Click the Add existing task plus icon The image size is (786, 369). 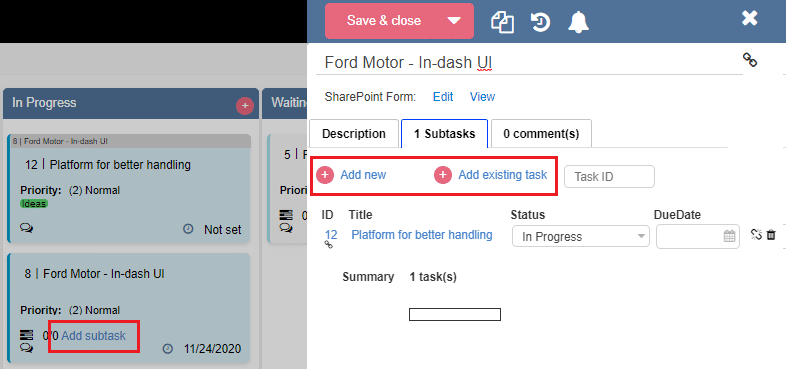pyautogui.click(x=443, y=175)
